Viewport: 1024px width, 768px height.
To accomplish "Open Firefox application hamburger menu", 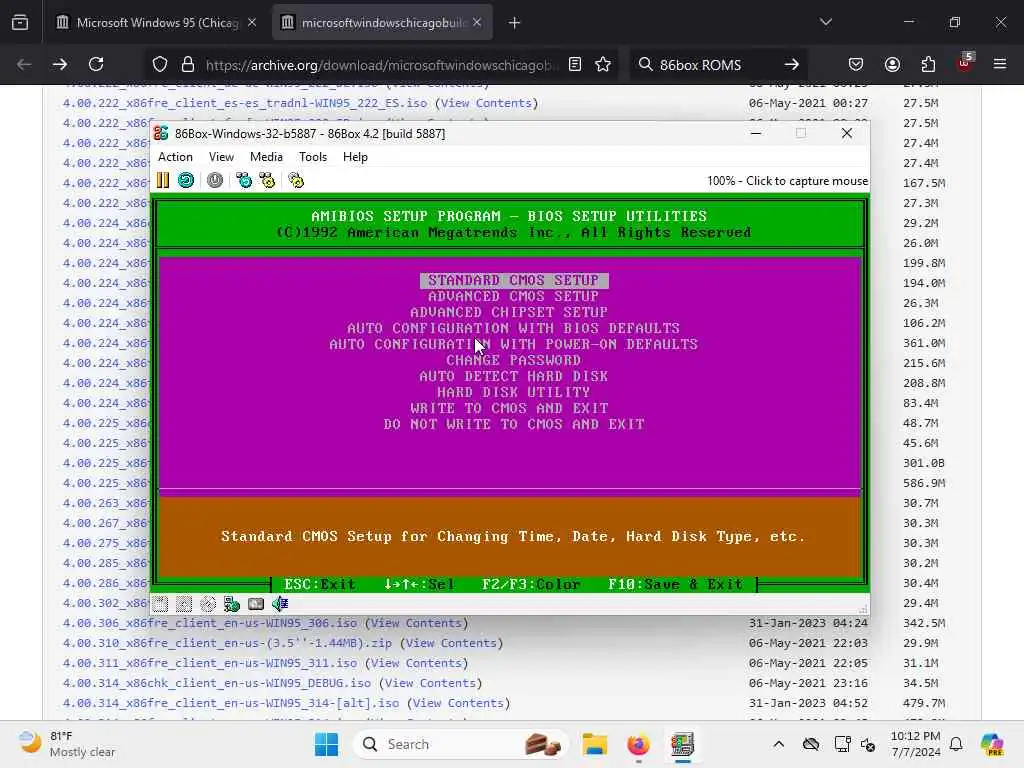I will click(x=1000, y=65).
